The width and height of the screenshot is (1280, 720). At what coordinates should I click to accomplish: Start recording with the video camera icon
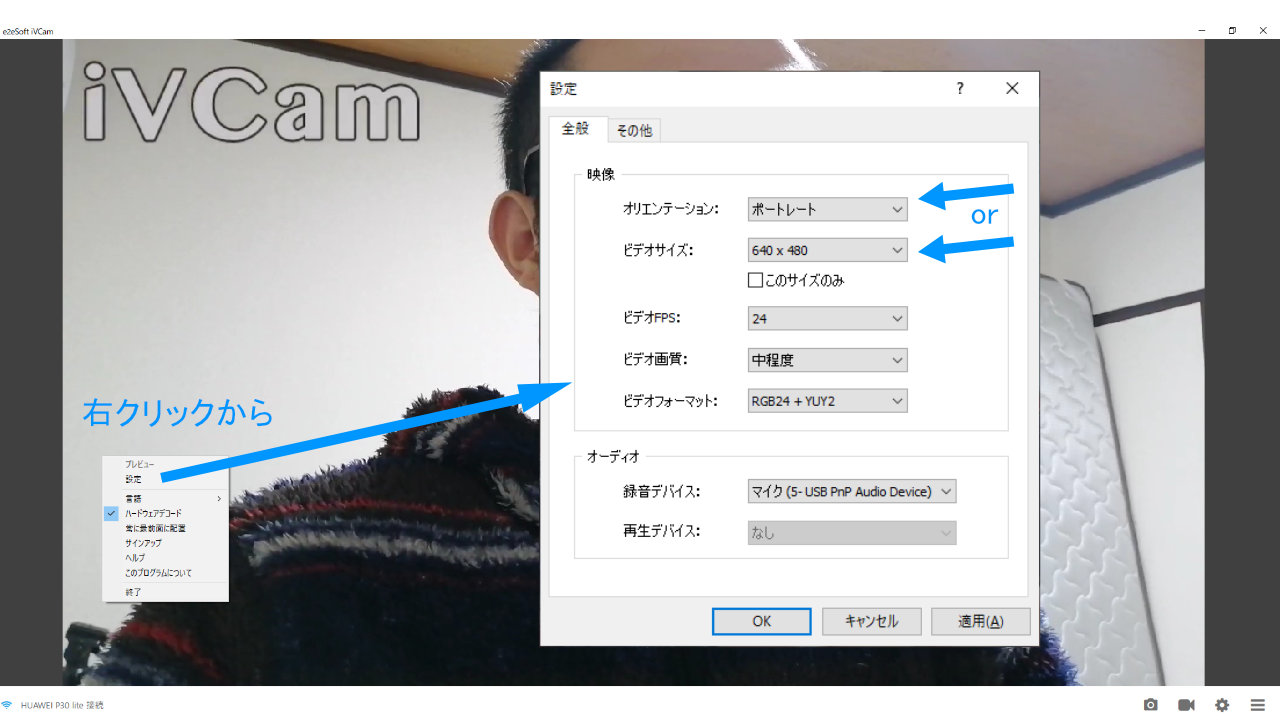[1186, 705]
